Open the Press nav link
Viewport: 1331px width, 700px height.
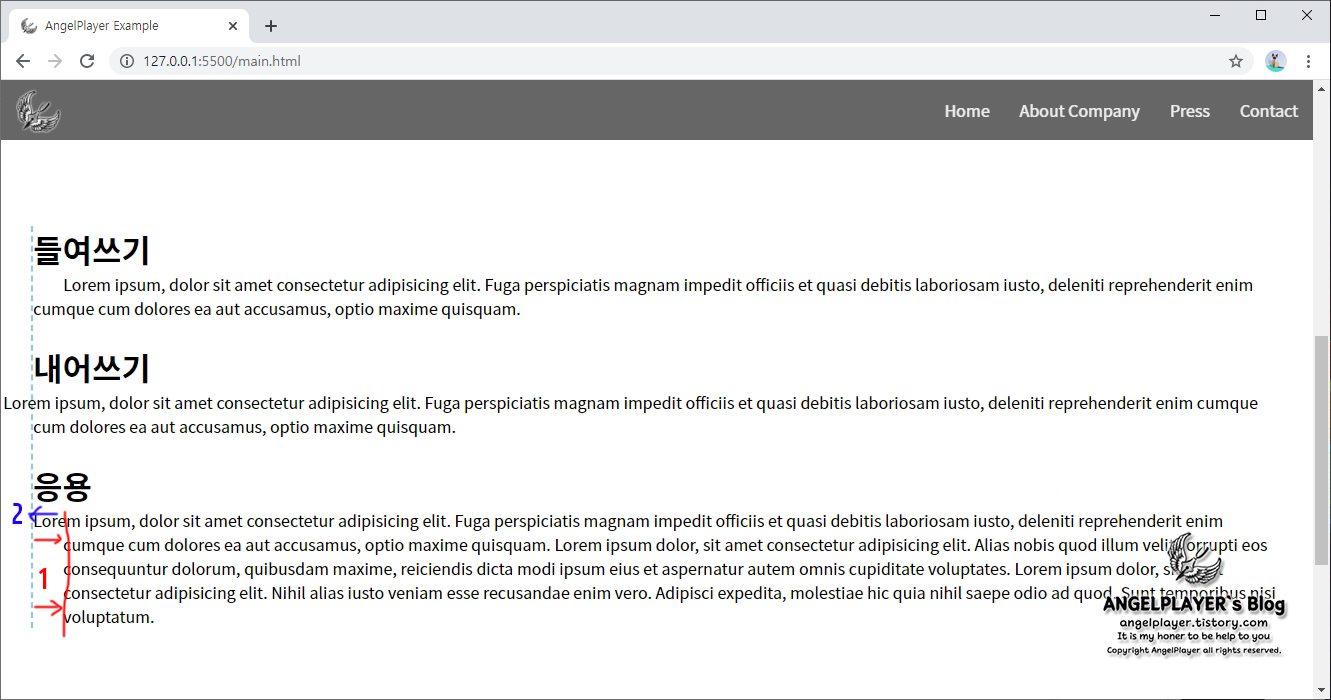1190,111
